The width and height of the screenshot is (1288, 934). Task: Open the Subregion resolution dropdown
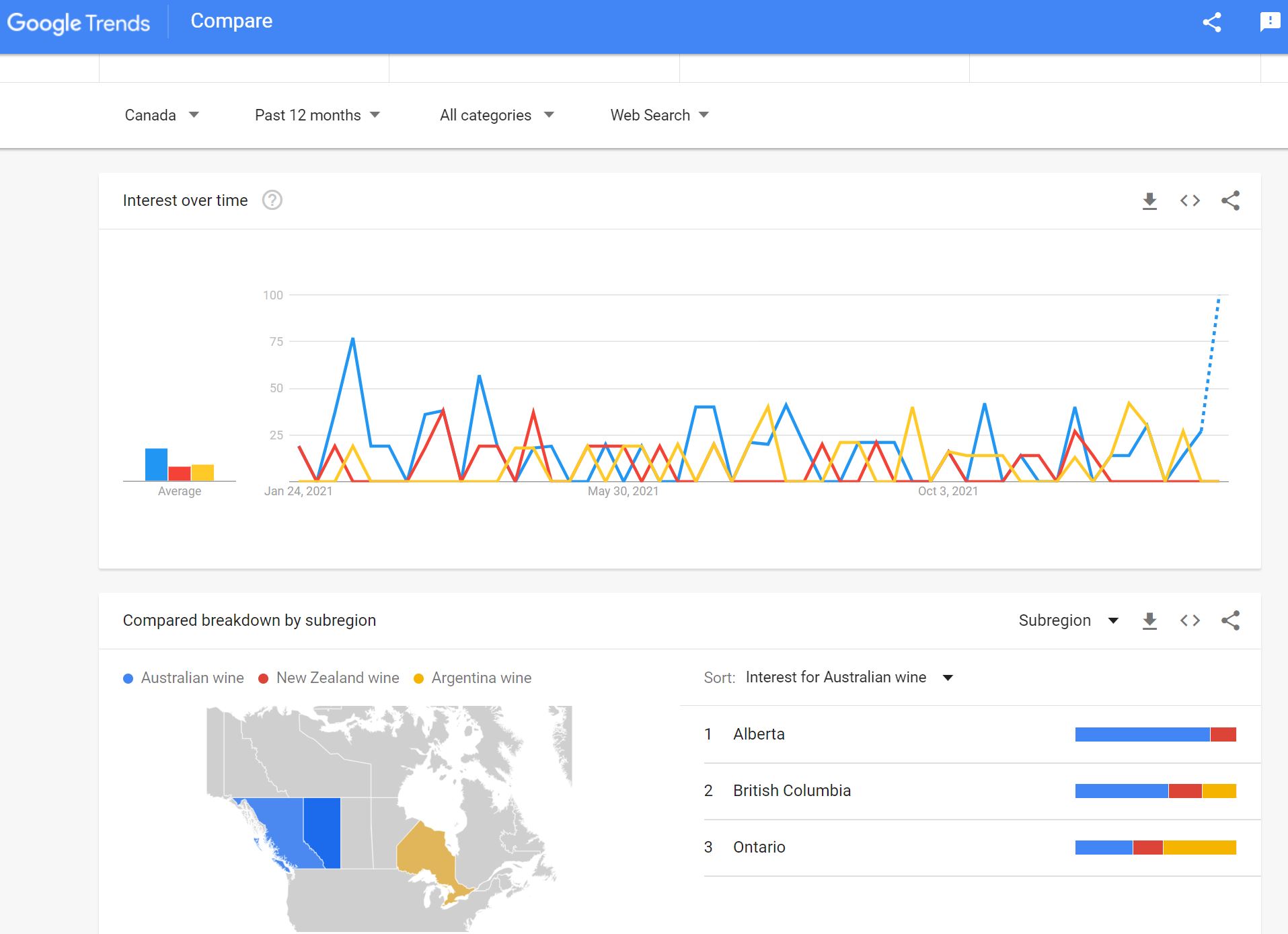coord(1067,620)
